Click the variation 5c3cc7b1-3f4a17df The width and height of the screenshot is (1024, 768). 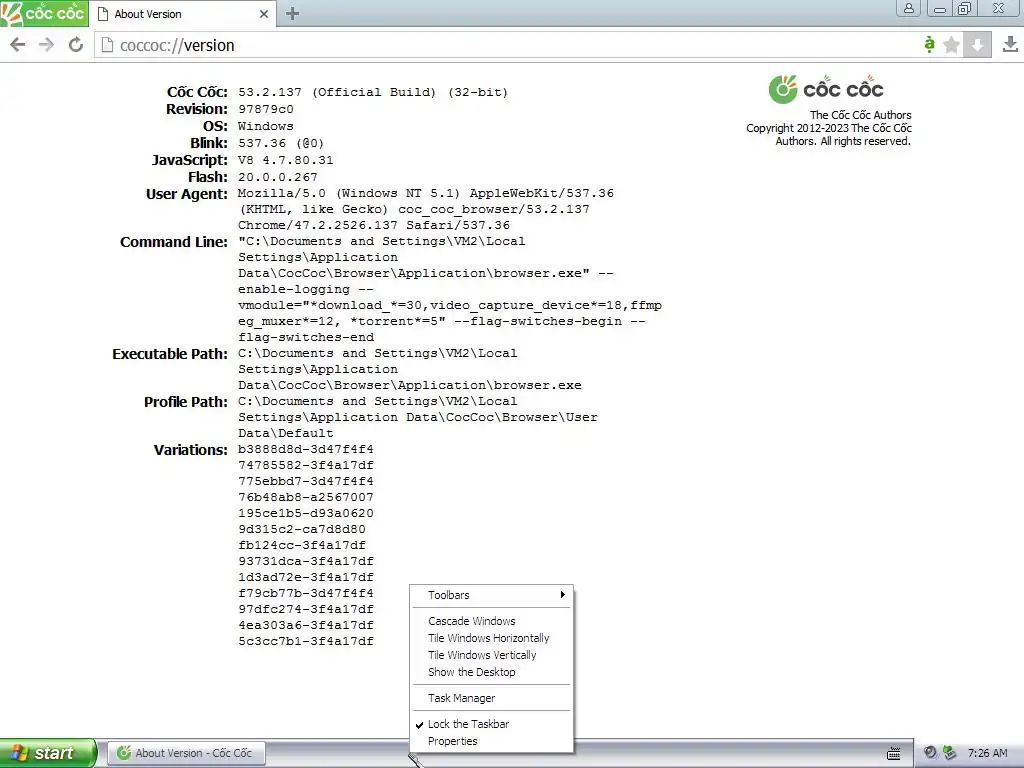[x=306, y=641]
